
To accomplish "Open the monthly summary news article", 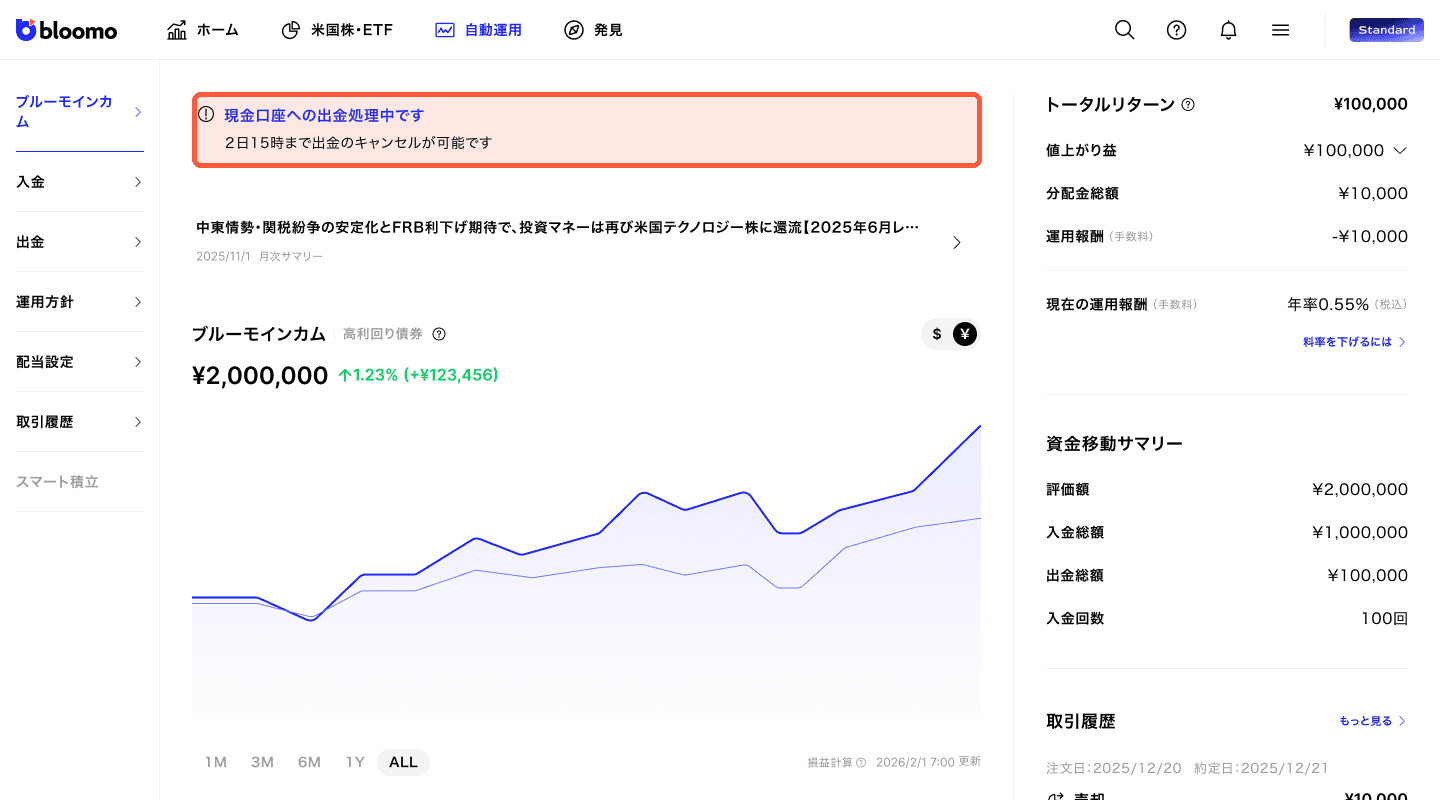I will tap(586, 241).
